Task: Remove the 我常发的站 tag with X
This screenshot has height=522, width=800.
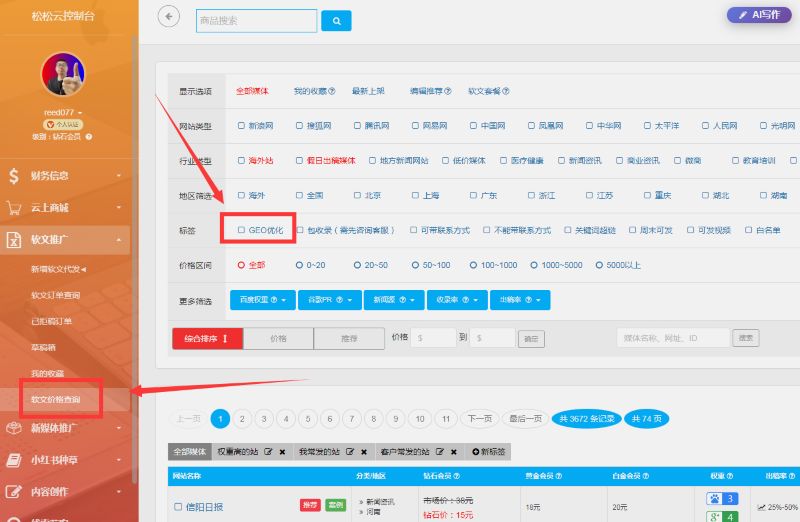Action: (364, 452)
